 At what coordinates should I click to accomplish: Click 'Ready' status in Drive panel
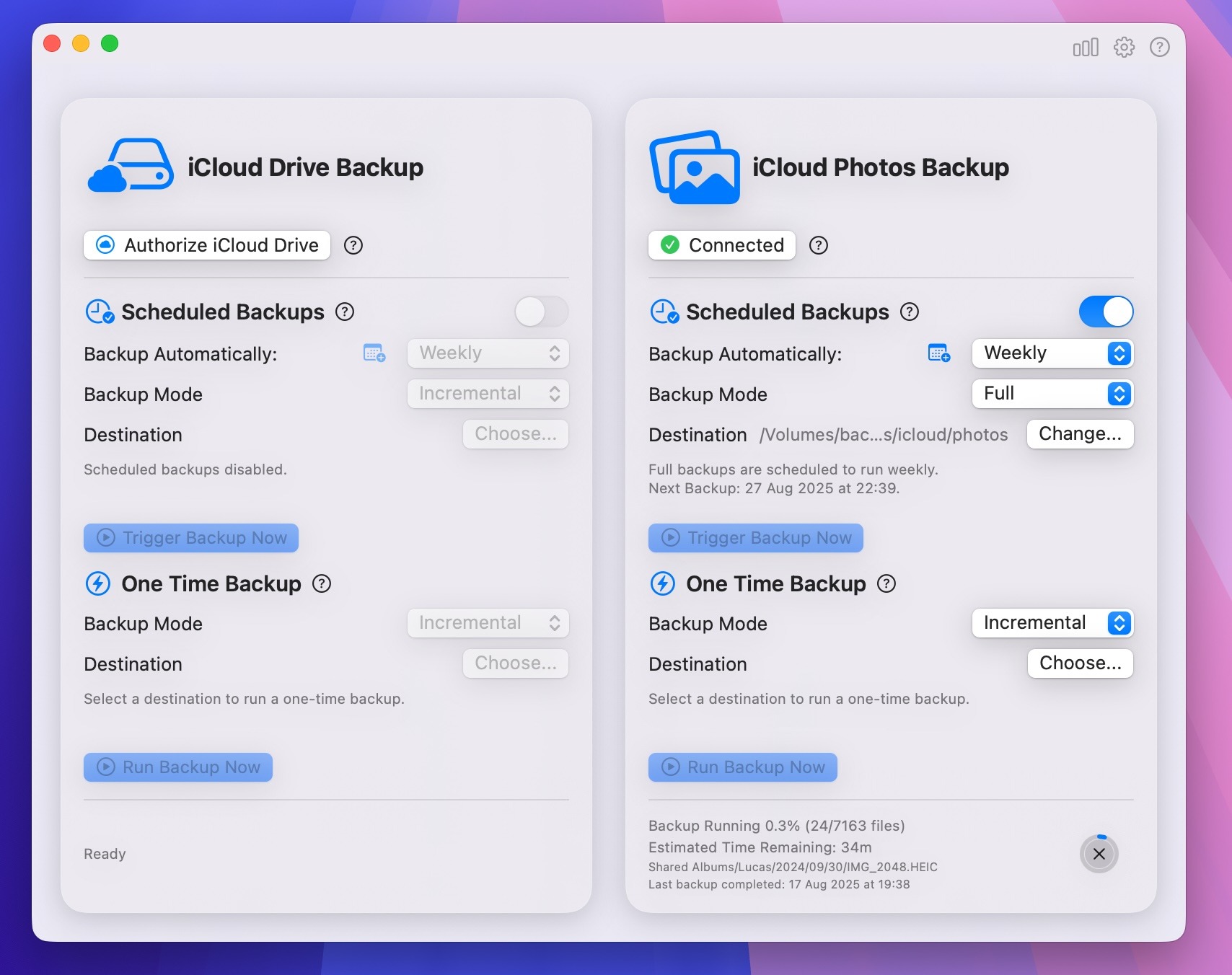pos(105,854)
